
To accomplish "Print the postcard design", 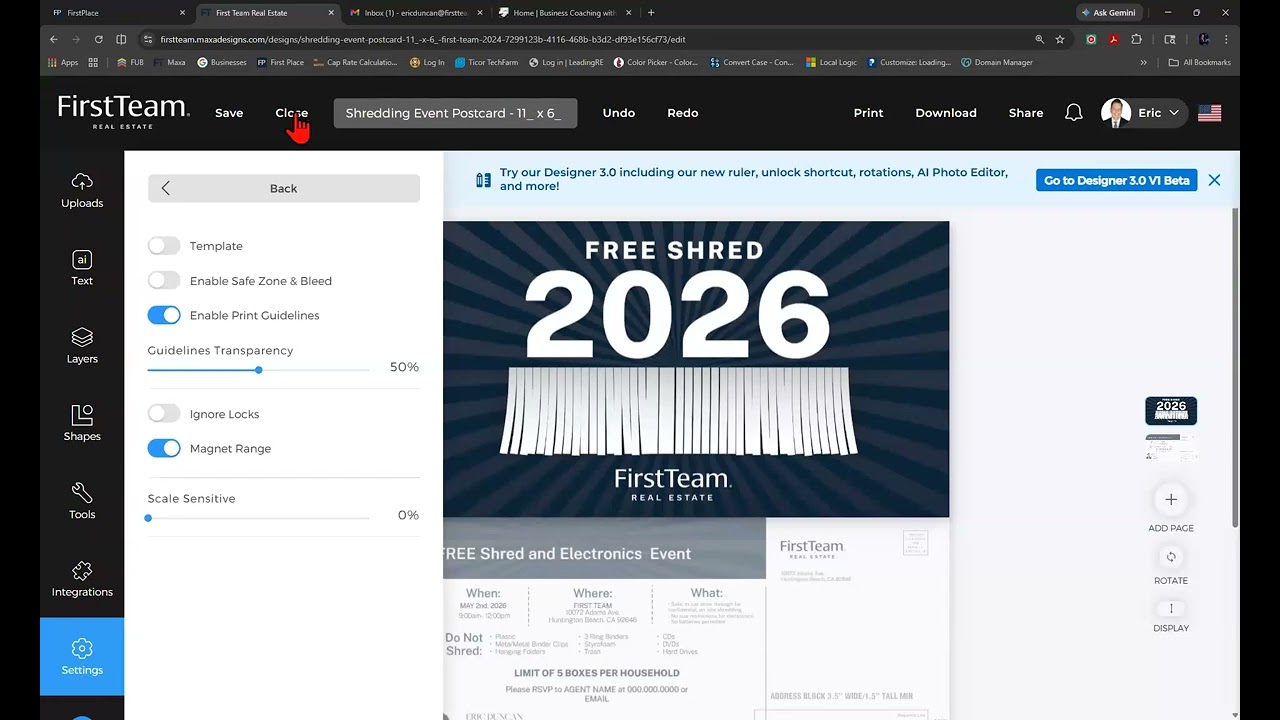I will [x=869, y=113].
